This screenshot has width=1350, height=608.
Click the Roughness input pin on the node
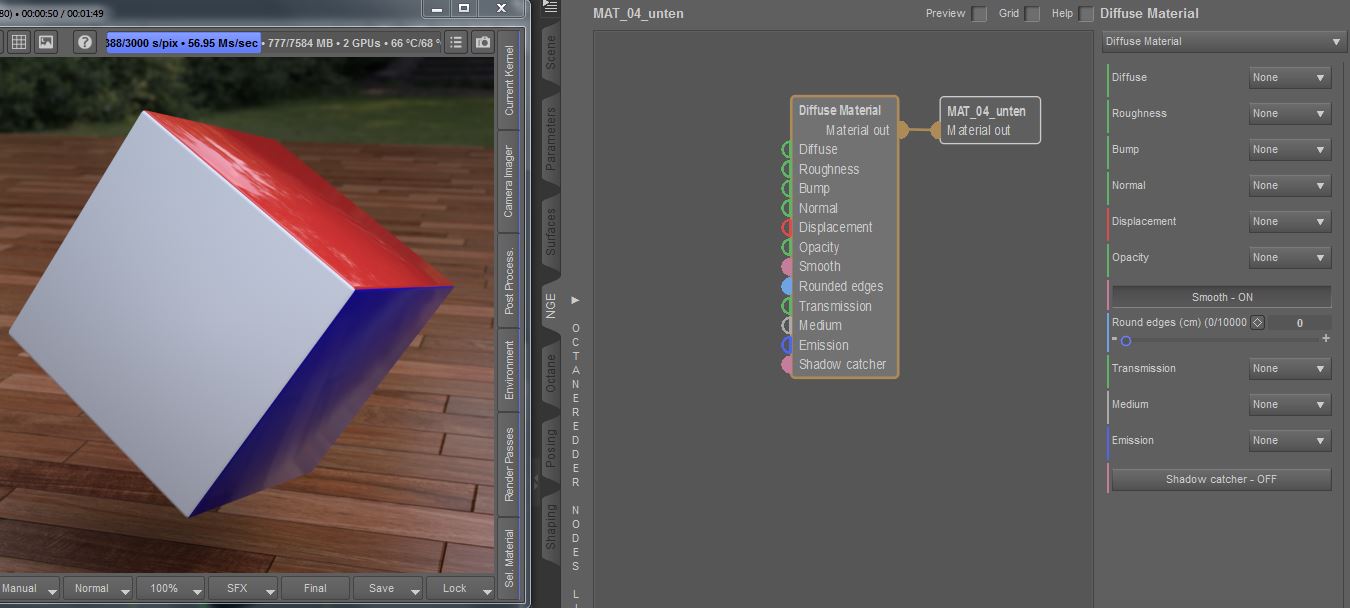click(x=787, y=169)
